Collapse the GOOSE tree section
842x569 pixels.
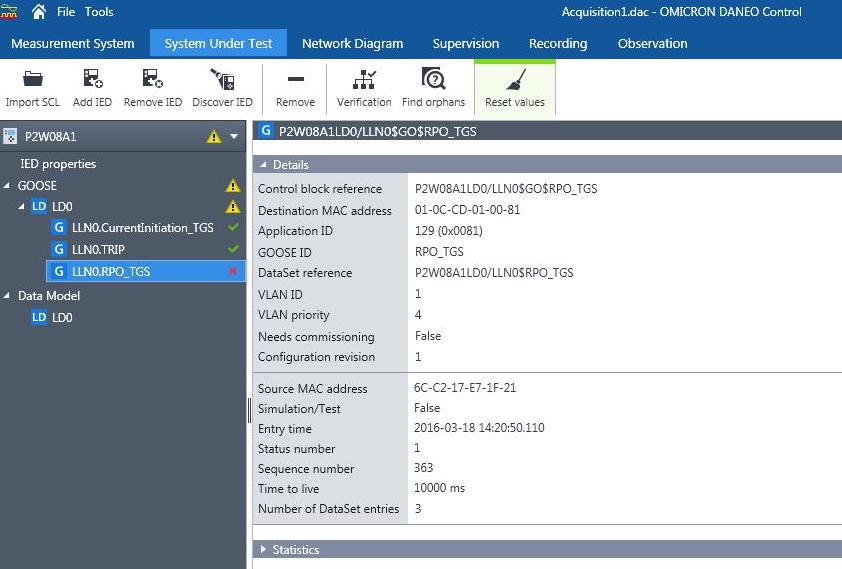click(x=8, y=185)
